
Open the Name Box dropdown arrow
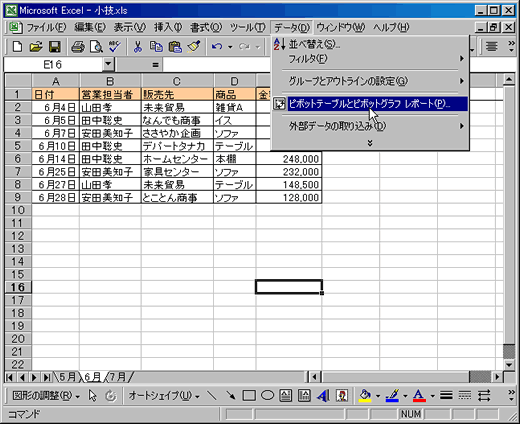click(108, 64)
